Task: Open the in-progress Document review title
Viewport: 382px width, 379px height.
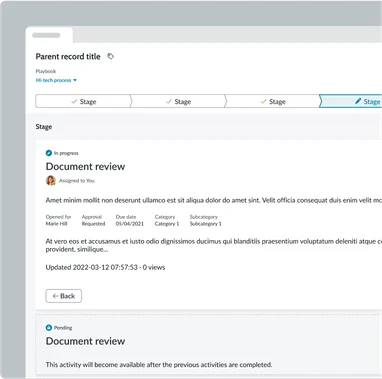Action: click(x=85, y=166)
